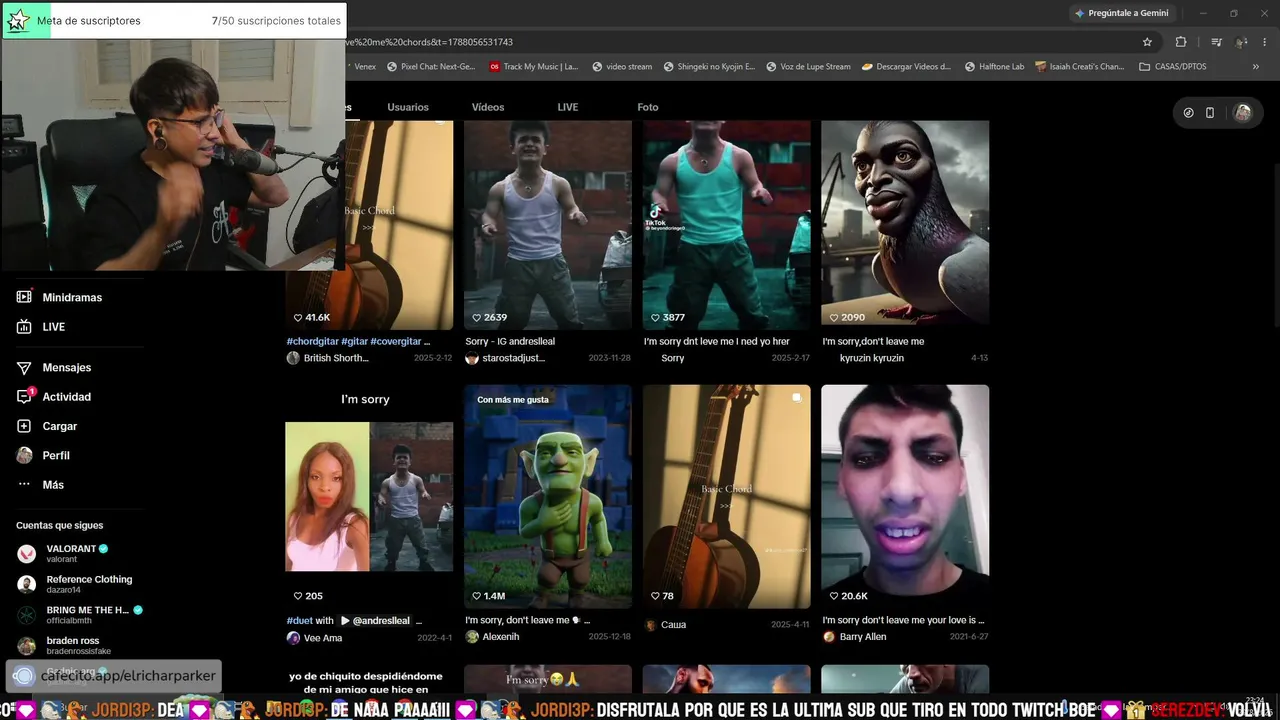Screen dimensions: 1280x720
Task: Open the Voz de Lupe Stream bookmark
Action: click(808, 67)
